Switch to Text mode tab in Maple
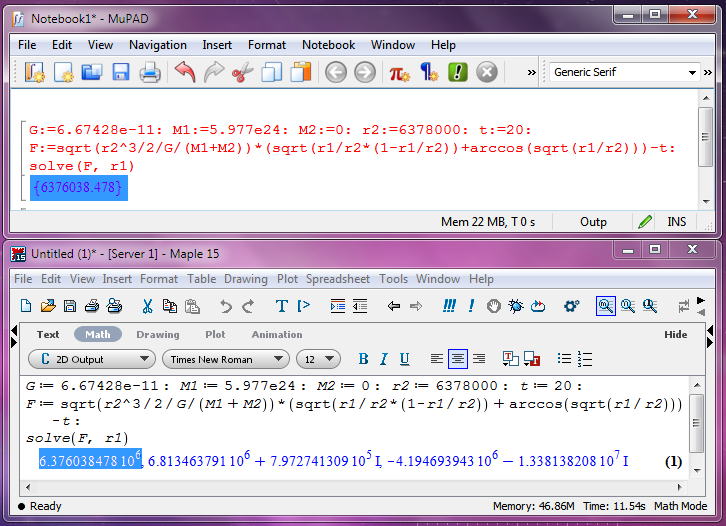The width and height of the screenshot is (726, 526). pos(48,334)
